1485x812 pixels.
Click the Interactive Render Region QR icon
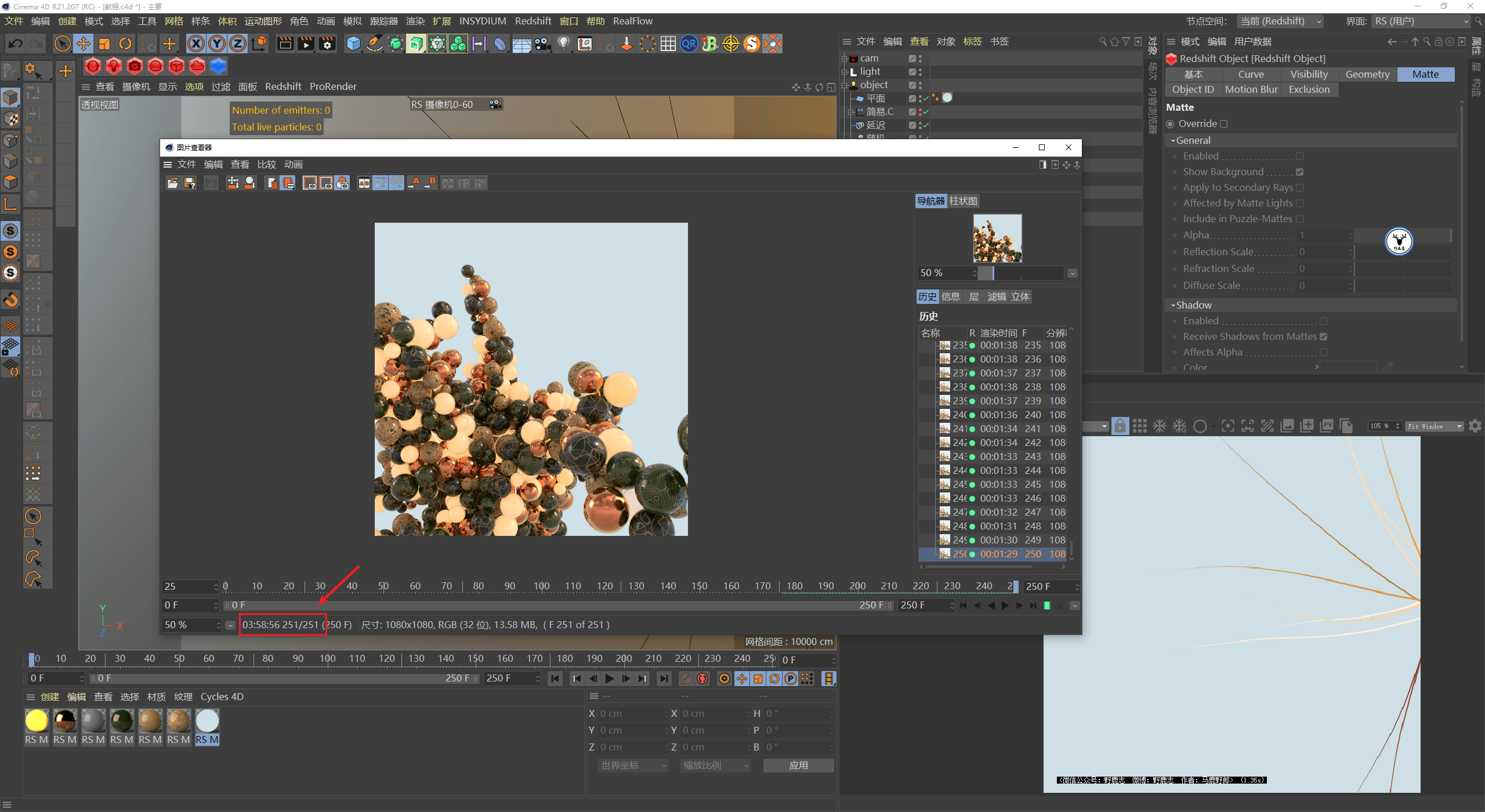coord(689,43)
